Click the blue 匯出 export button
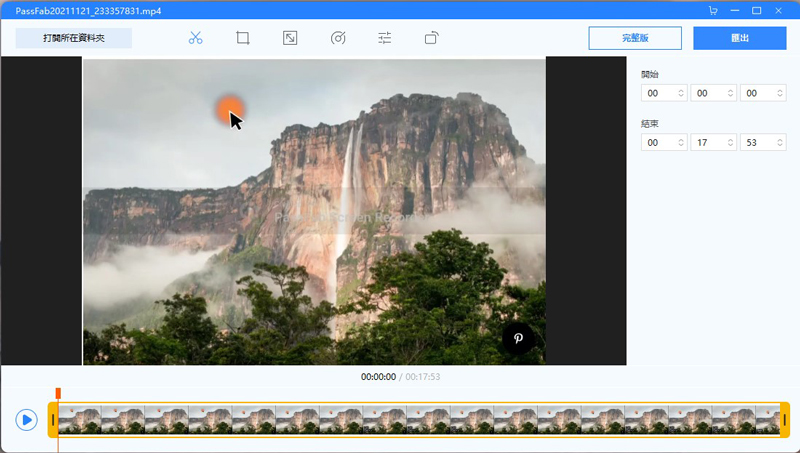This screenshot has width=800, height=453. point(739,38)
